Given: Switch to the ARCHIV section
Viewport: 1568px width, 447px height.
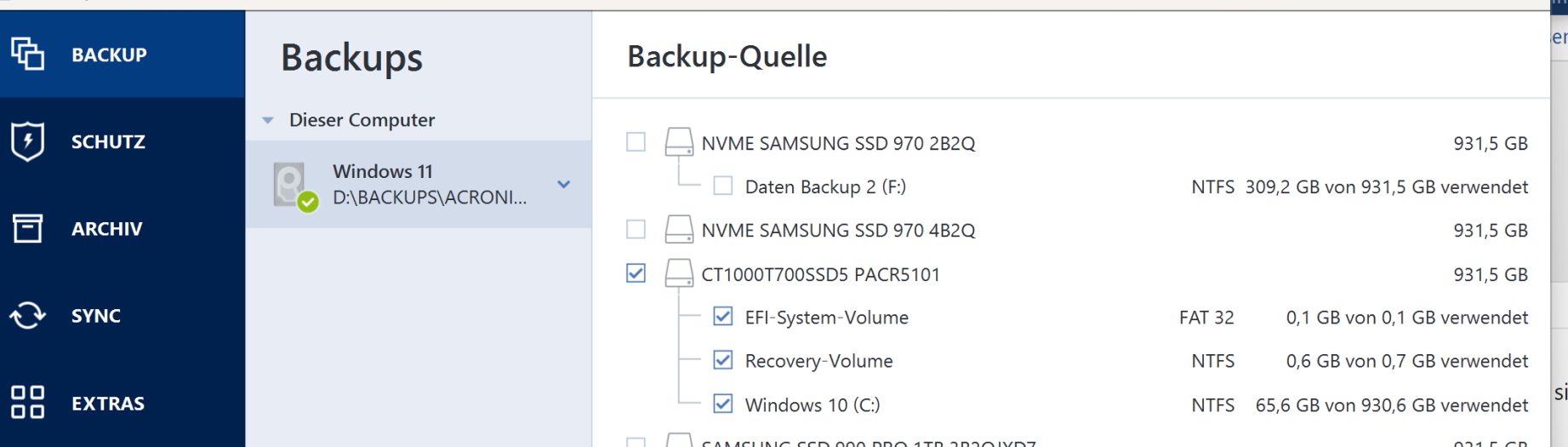Looking at the screenshot, I should (x=106, y=229).
